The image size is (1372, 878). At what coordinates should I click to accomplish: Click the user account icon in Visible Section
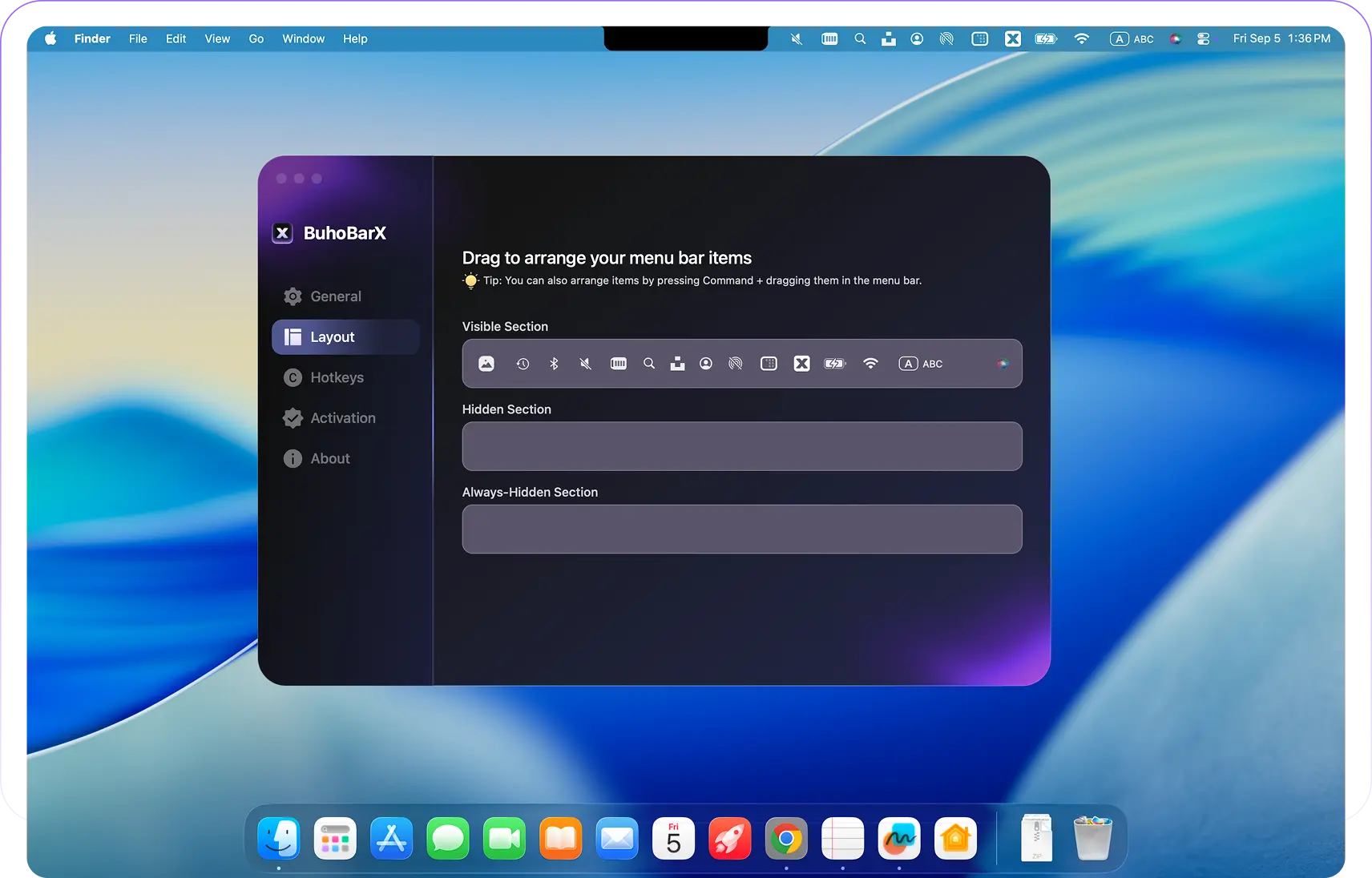pos(706,364)
